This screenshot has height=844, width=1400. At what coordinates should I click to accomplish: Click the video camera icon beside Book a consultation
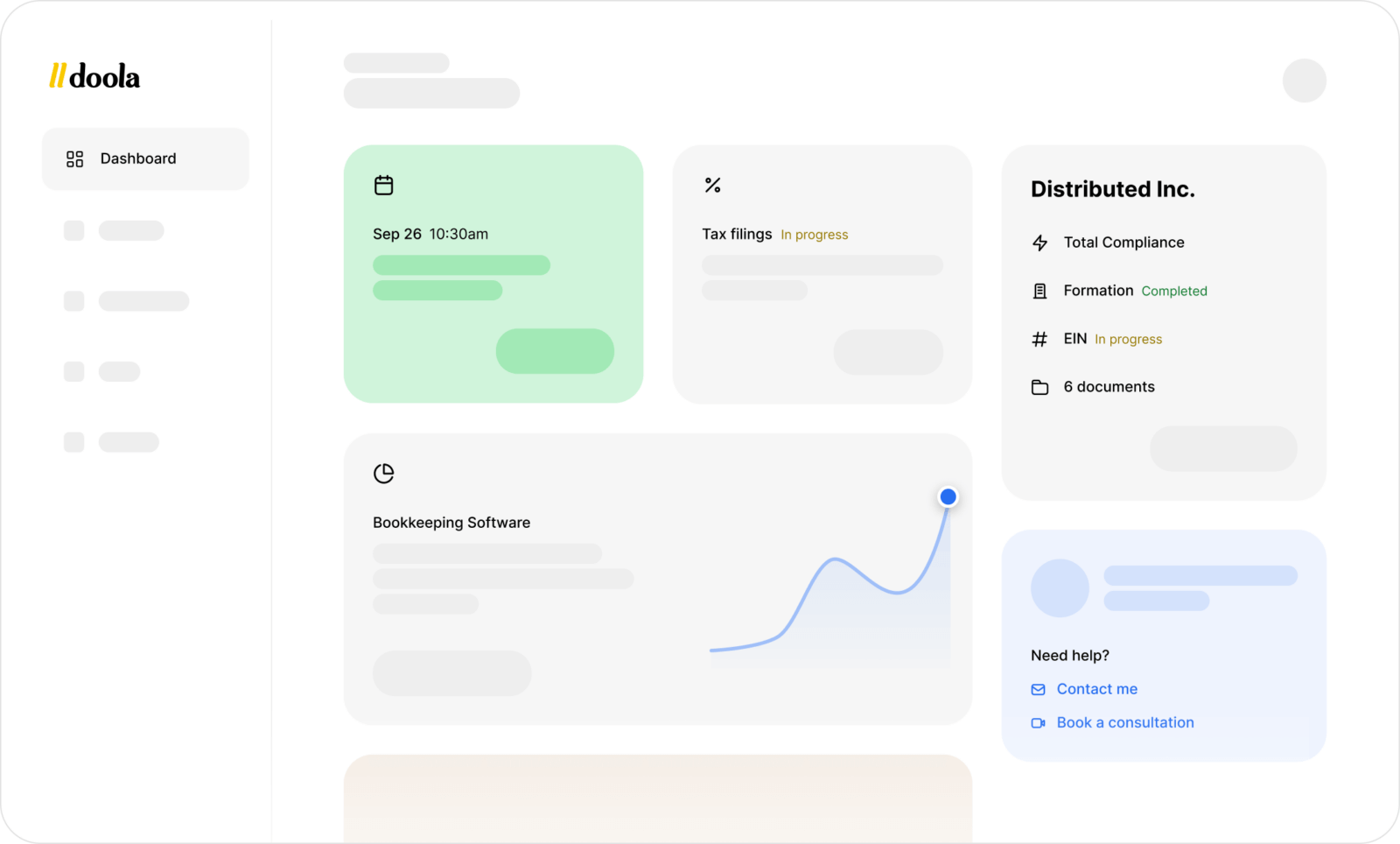coord(1038,722)
